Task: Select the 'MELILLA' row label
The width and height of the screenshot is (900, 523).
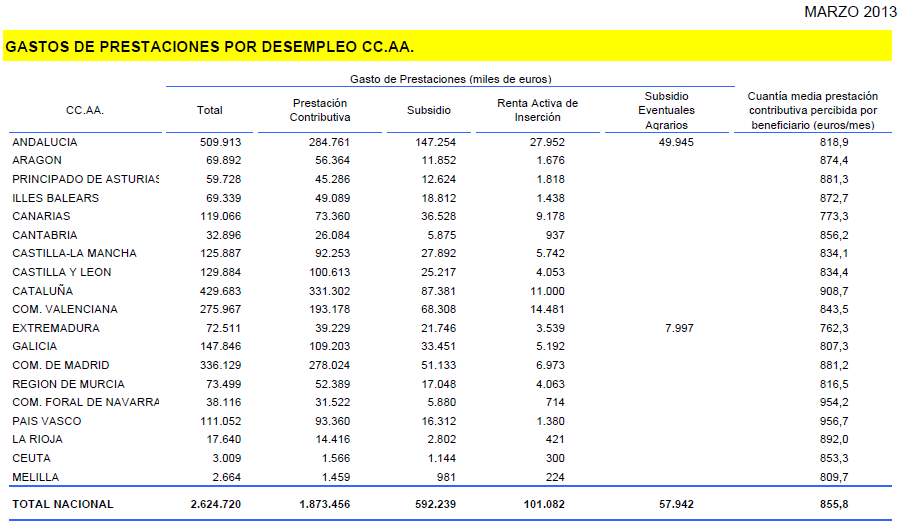Action: [x=36, y=477]
